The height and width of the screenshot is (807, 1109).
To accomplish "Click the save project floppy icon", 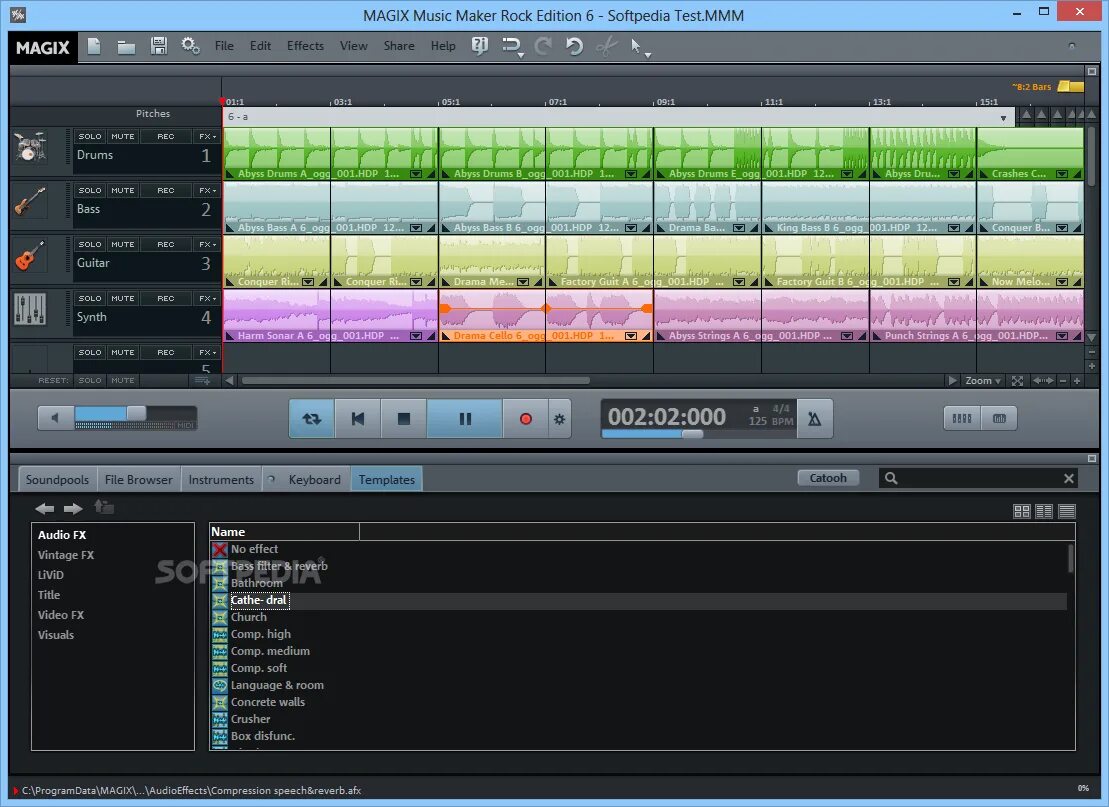I will [158, 47].
